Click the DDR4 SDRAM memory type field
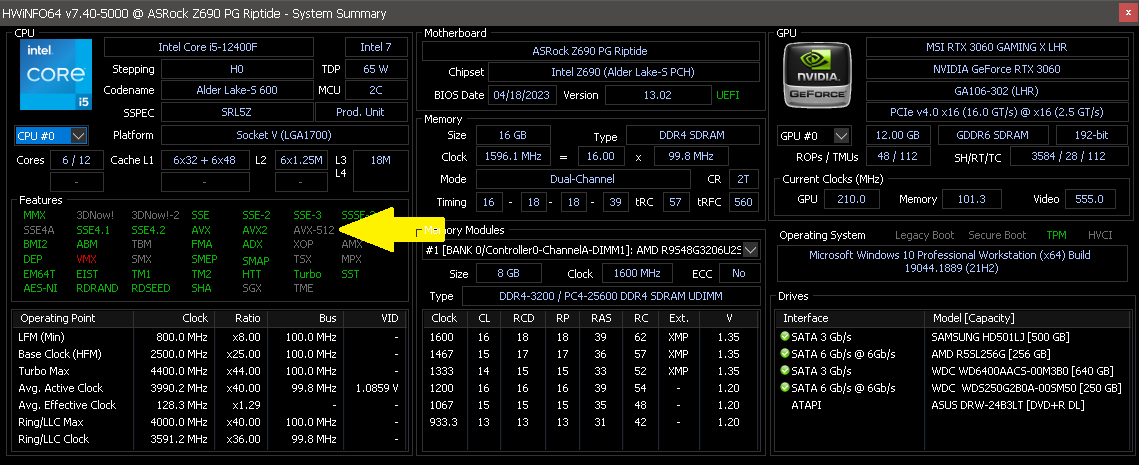The image size is (1139, 465). pyautogui.click(x=693, y=135)
